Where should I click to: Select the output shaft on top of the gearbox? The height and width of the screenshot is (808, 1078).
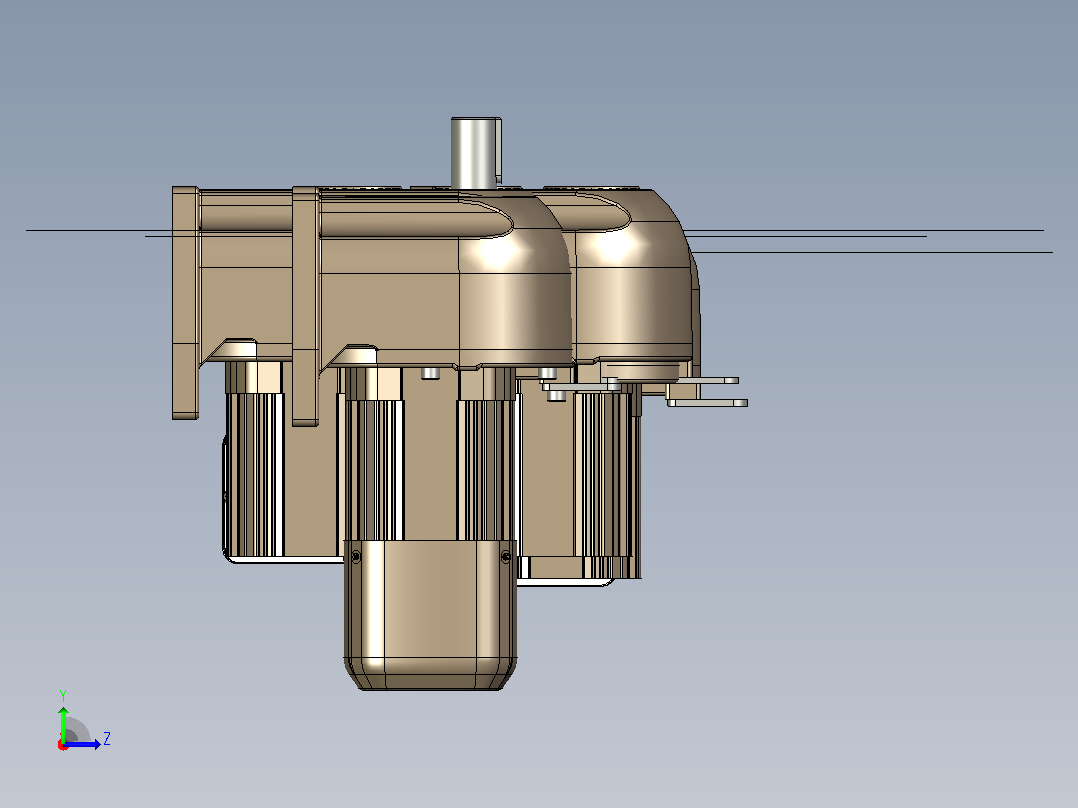(476, 153)
